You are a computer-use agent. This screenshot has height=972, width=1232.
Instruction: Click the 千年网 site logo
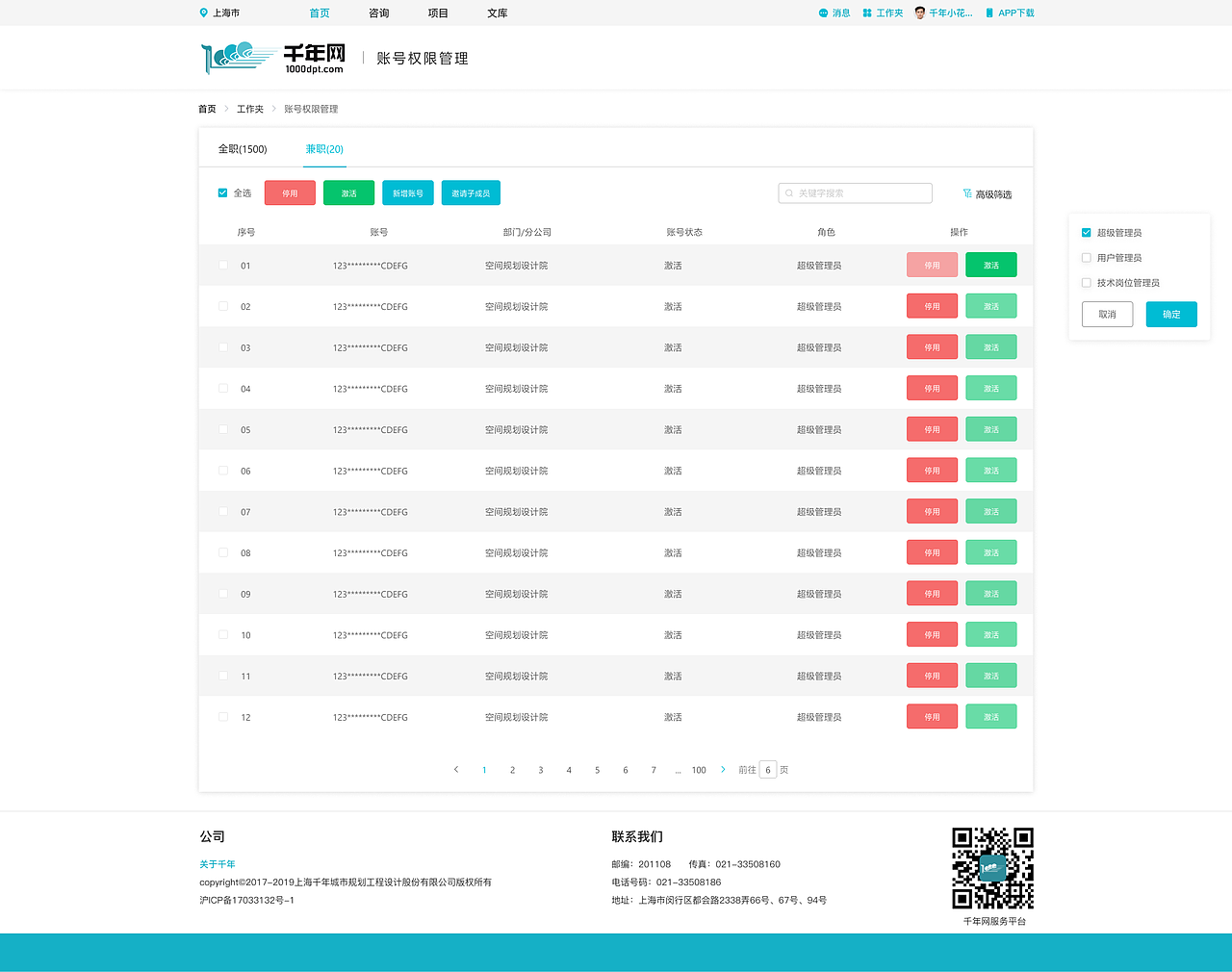(x=273, y=58)
